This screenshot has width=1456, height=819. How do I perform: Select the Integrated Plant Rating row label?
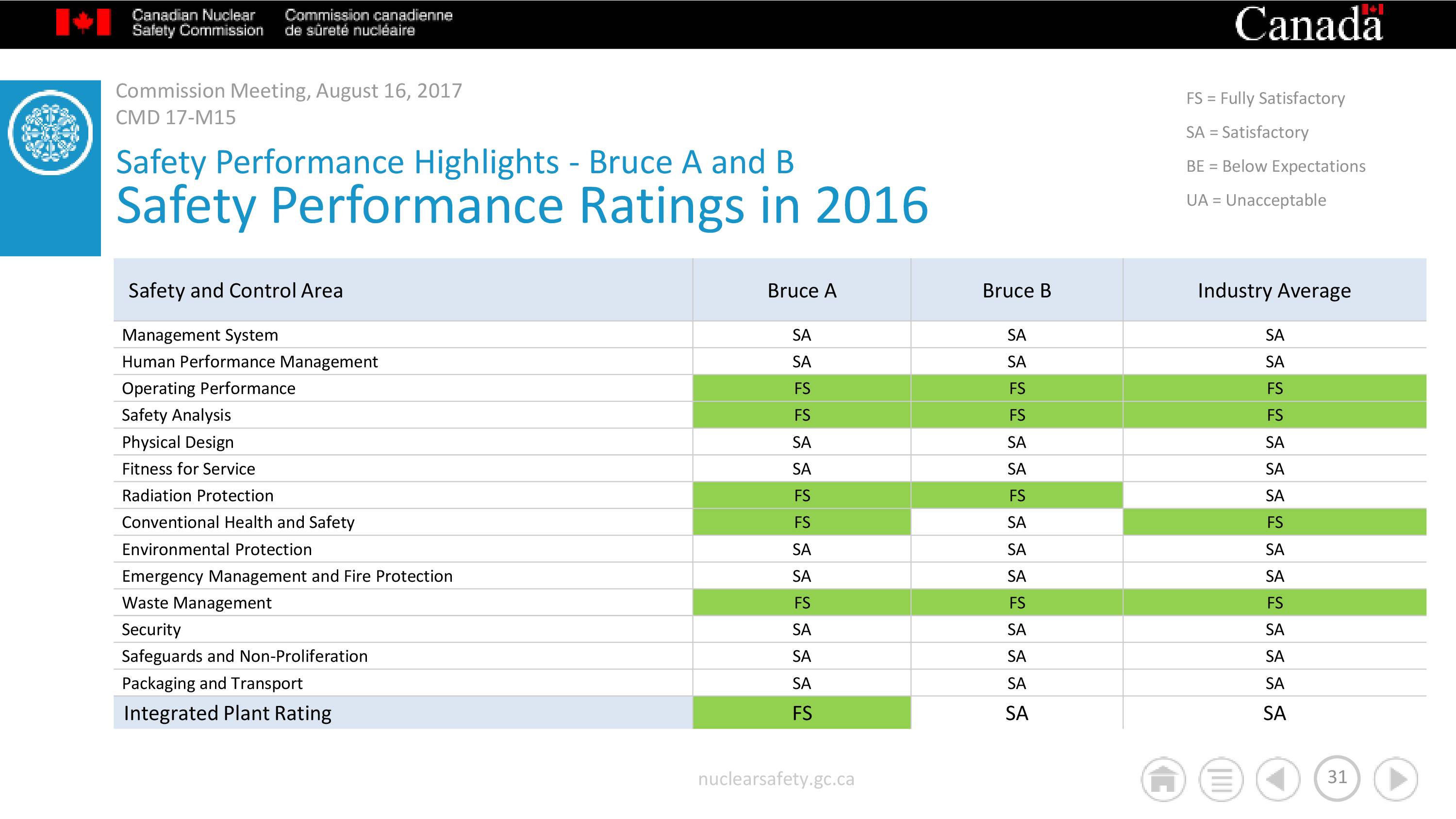tap(227, 713)
